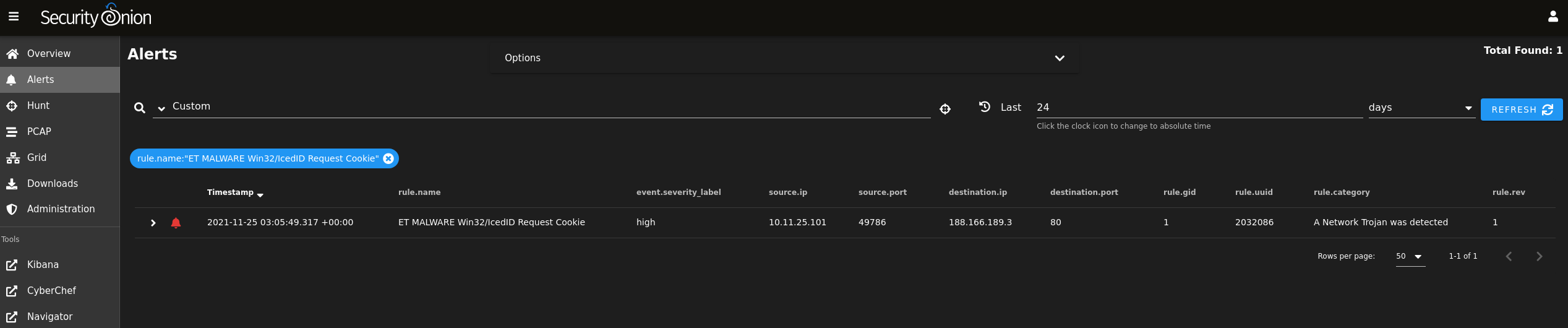Open the PCAP section

point(59,132)
